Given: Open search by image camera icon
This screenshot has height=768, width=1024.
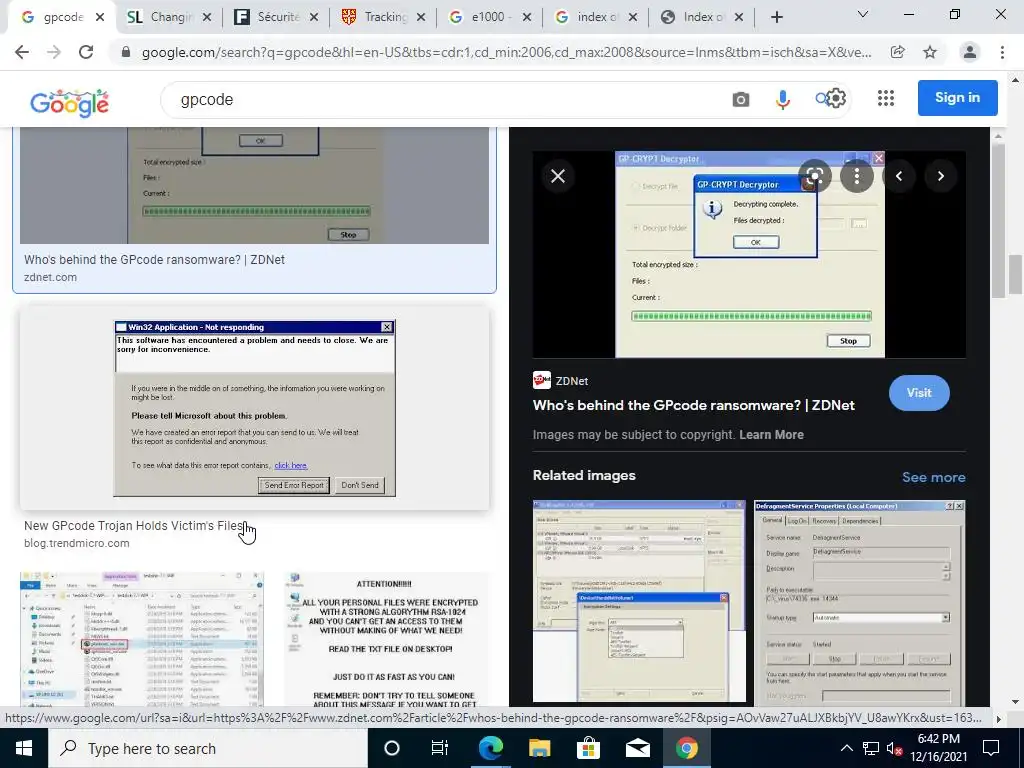Looking at the screenshot, I should (741, 99).
